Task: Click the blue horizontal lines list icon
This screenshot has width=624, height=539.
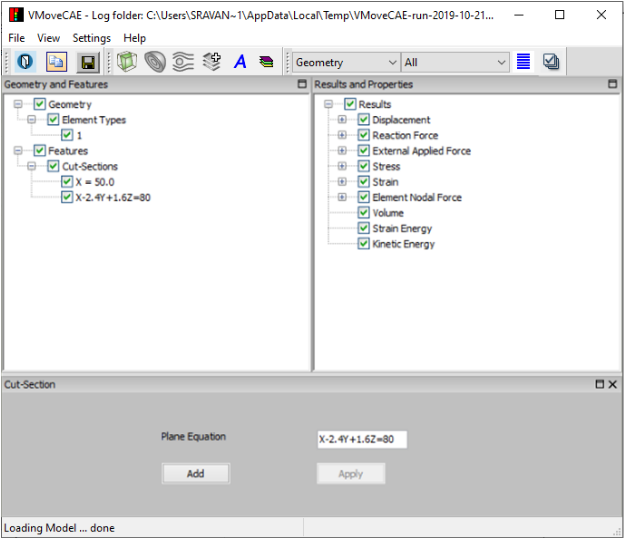Action: (523, 62)
